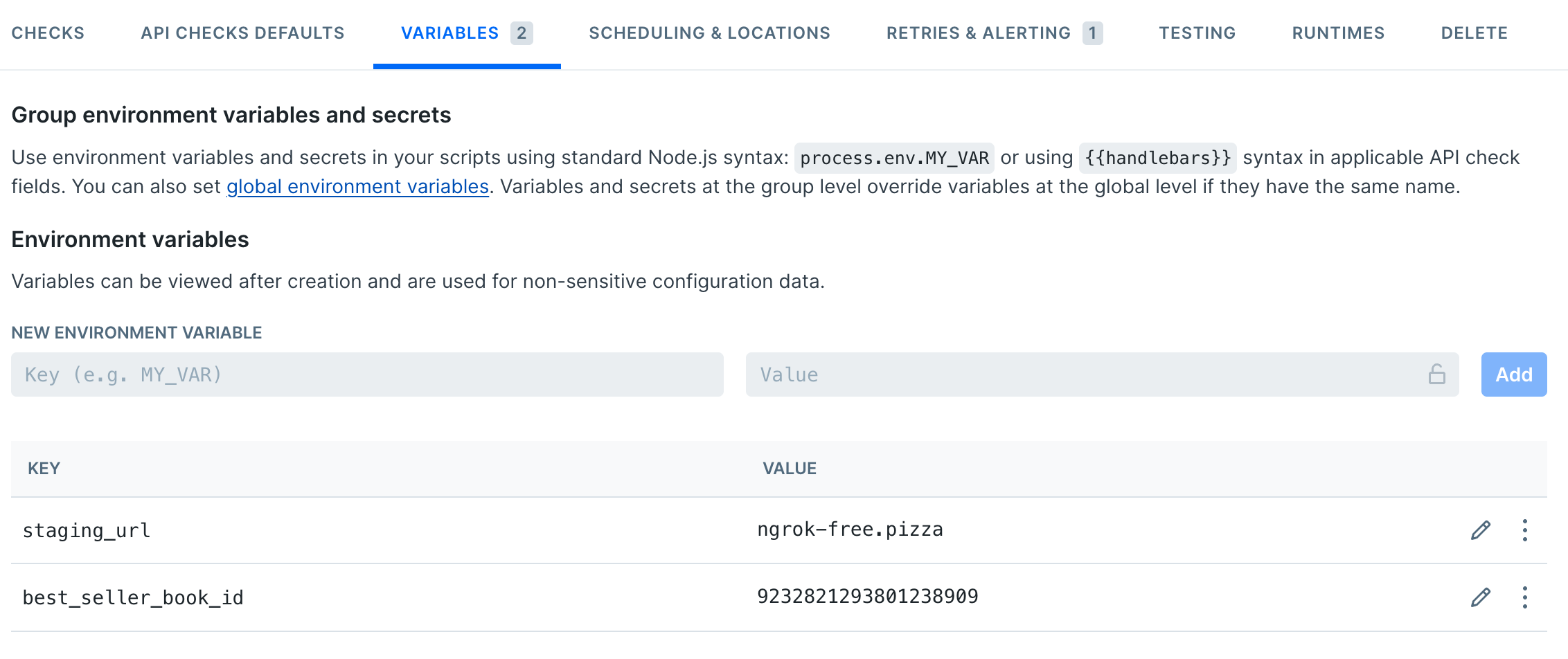Switch to the CHECKS tab
The height and width of the screenshot is (659, 1568).
coord(48,33)
